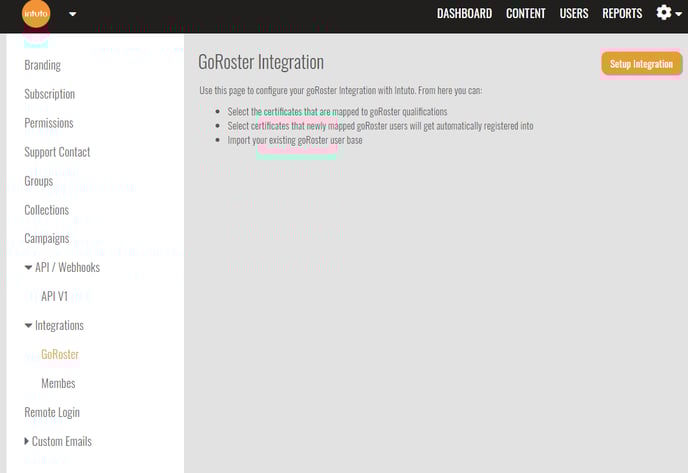Click text 'Import your existing goRoster user base'
Viewport: 688px width, 473px height.
coord(295,140)
